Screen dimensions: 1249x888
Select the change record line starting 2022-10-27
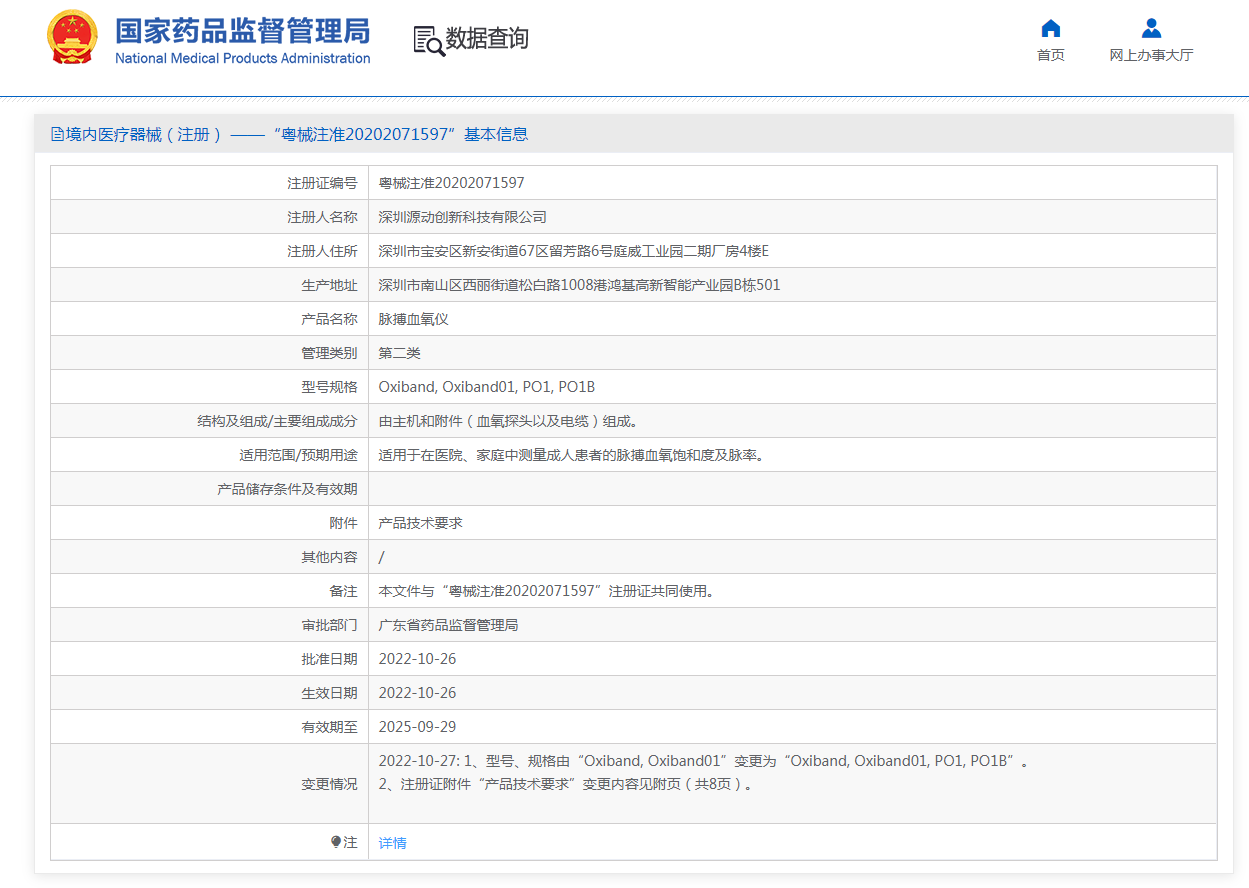coord(704,761)
